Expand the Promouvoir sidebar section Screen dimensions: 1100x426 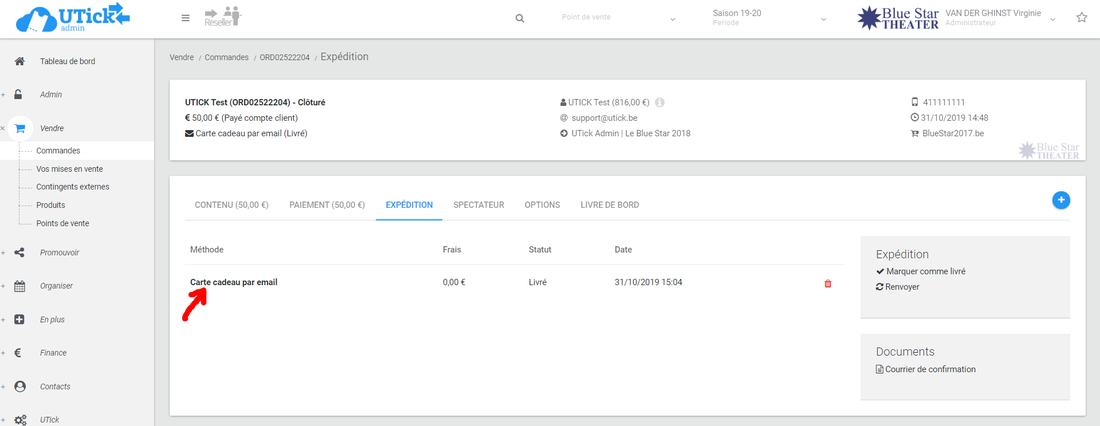coord(59,252)
